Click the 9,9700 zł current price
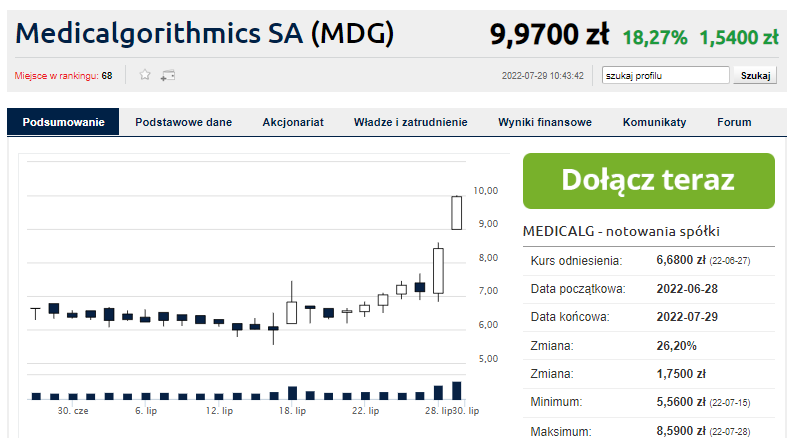The width and height of the screenshot is (790, 438). click(x=550, y=35)
